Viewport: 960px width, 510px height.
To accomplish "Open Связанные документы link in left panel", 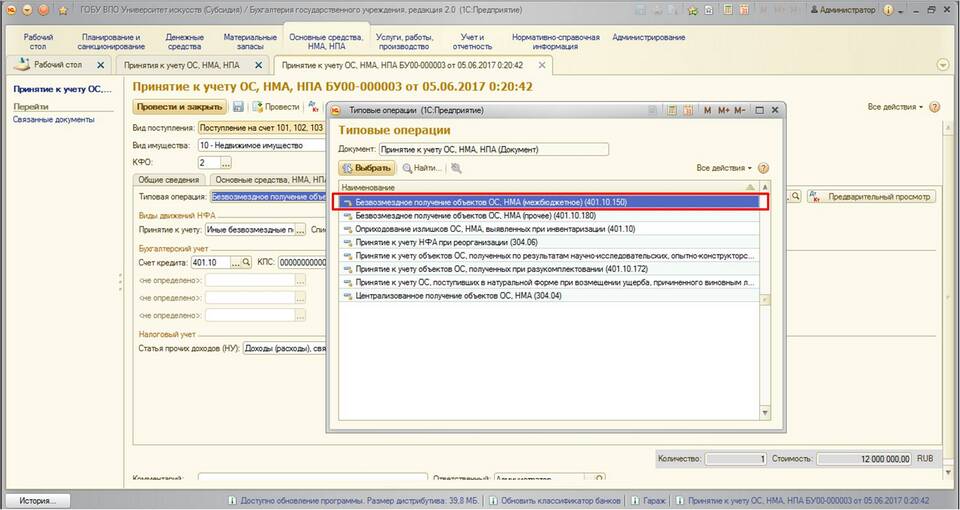I will tap(54, 119).
